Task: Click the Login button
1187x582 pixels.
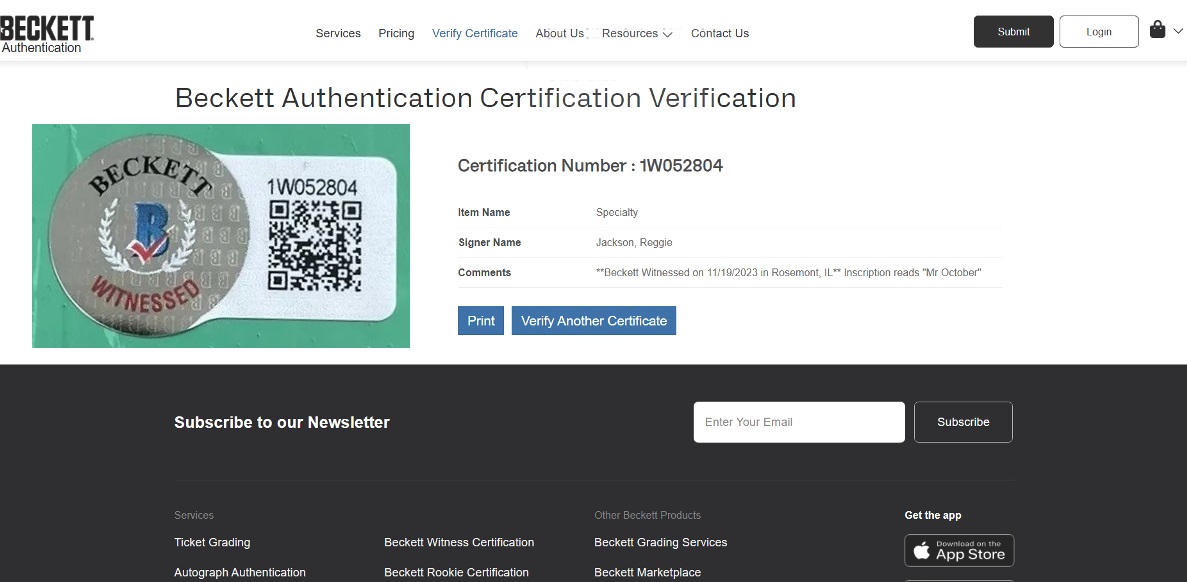Action: [1098, 32]
